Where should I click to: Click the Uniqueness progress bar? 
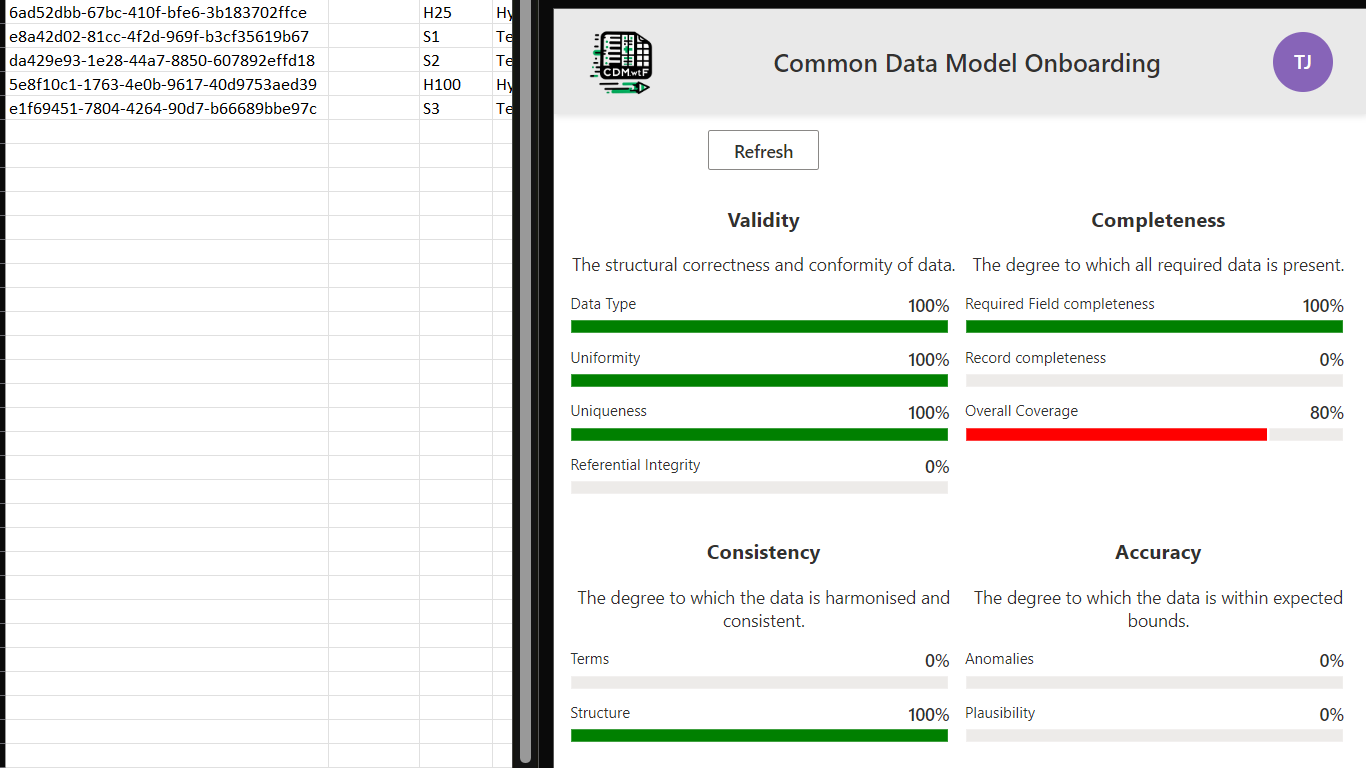click(x=759, y=434)
